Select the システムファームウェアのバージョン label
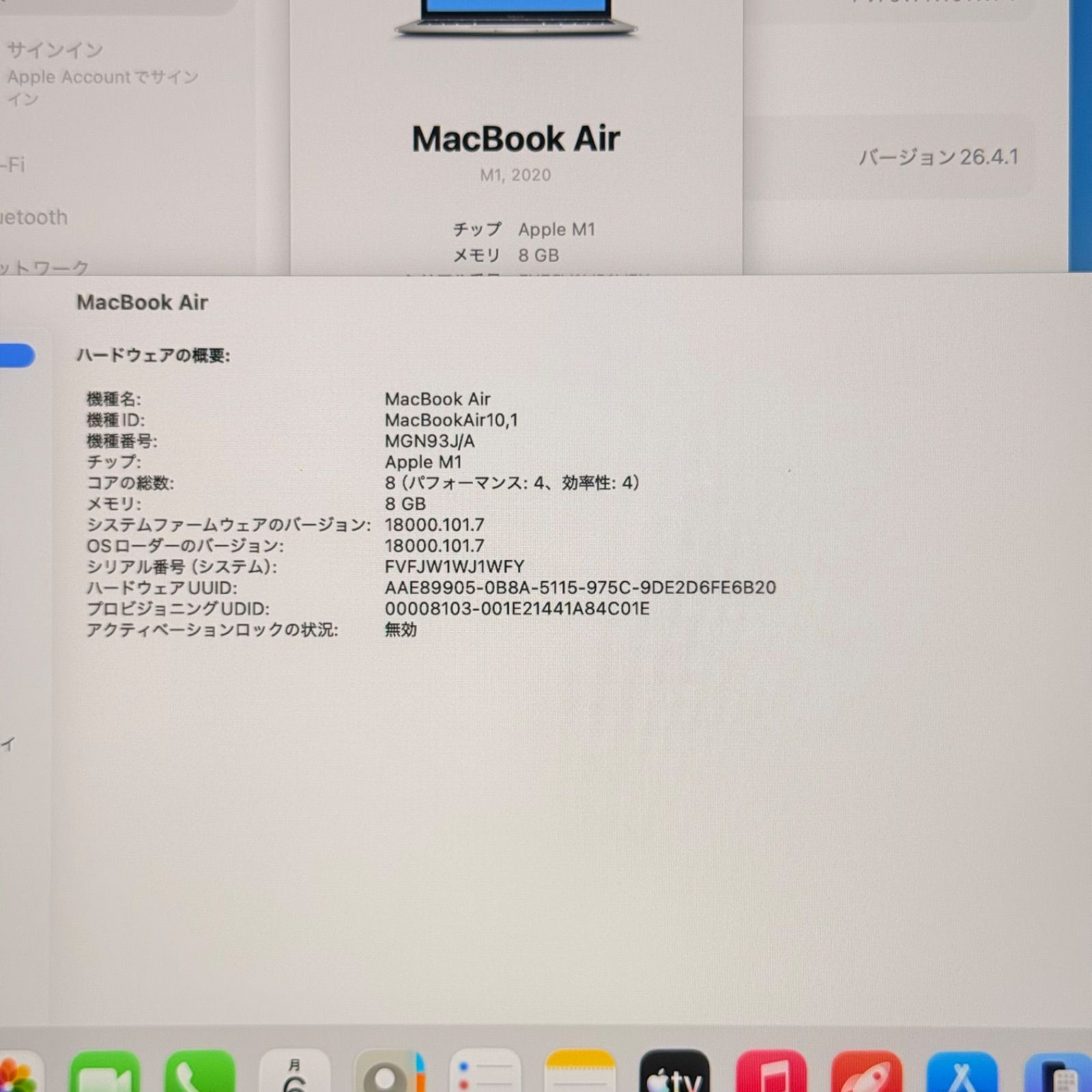The width and height of the screenshot is (1092, 1092). tap(229, 525)
